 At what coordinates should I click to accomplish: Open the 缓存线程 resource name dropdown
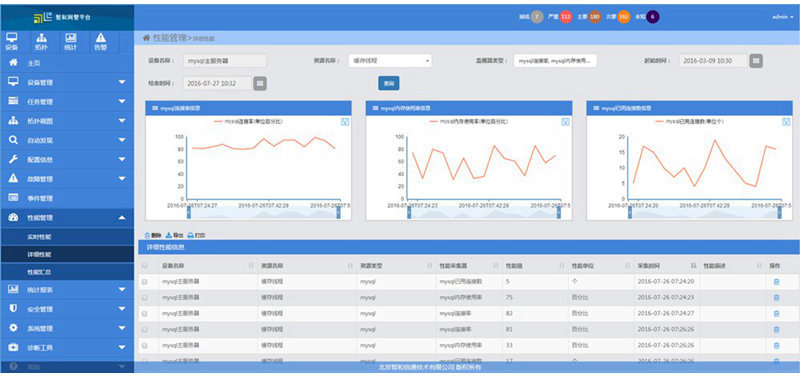(390, 61)
